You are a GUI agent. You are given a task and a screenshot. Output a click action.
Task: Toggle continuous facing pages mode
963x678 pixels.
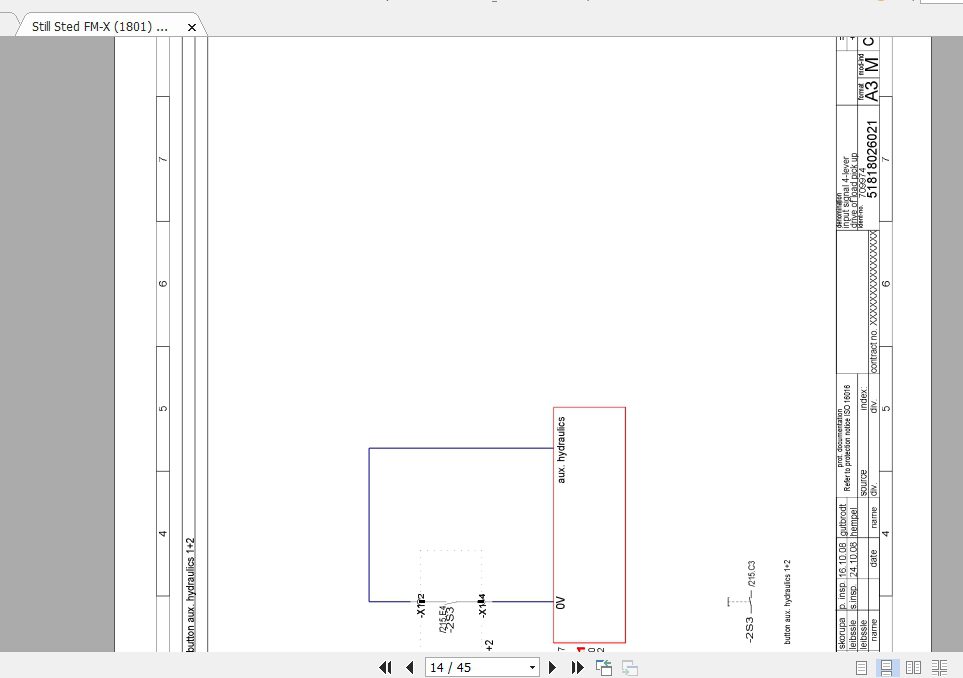[939, 667]
